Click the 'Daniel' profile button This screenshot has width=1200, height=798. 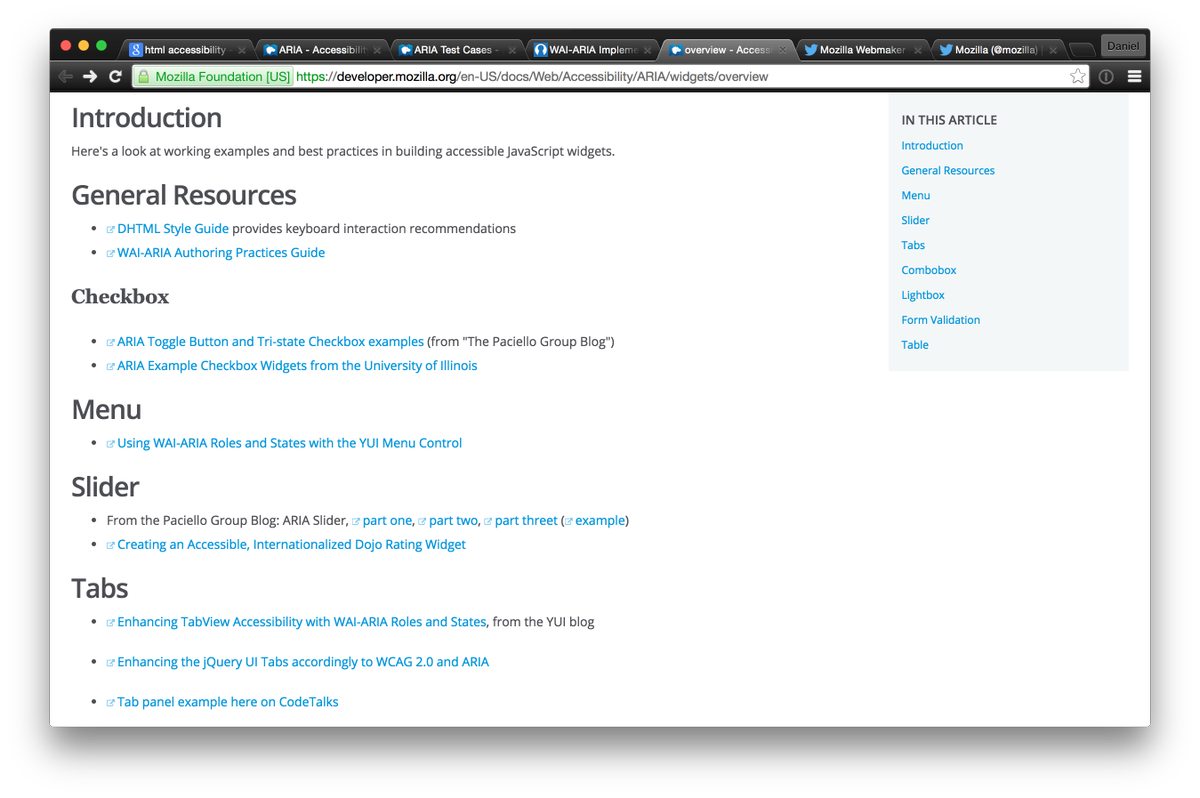click(1123, 46)
